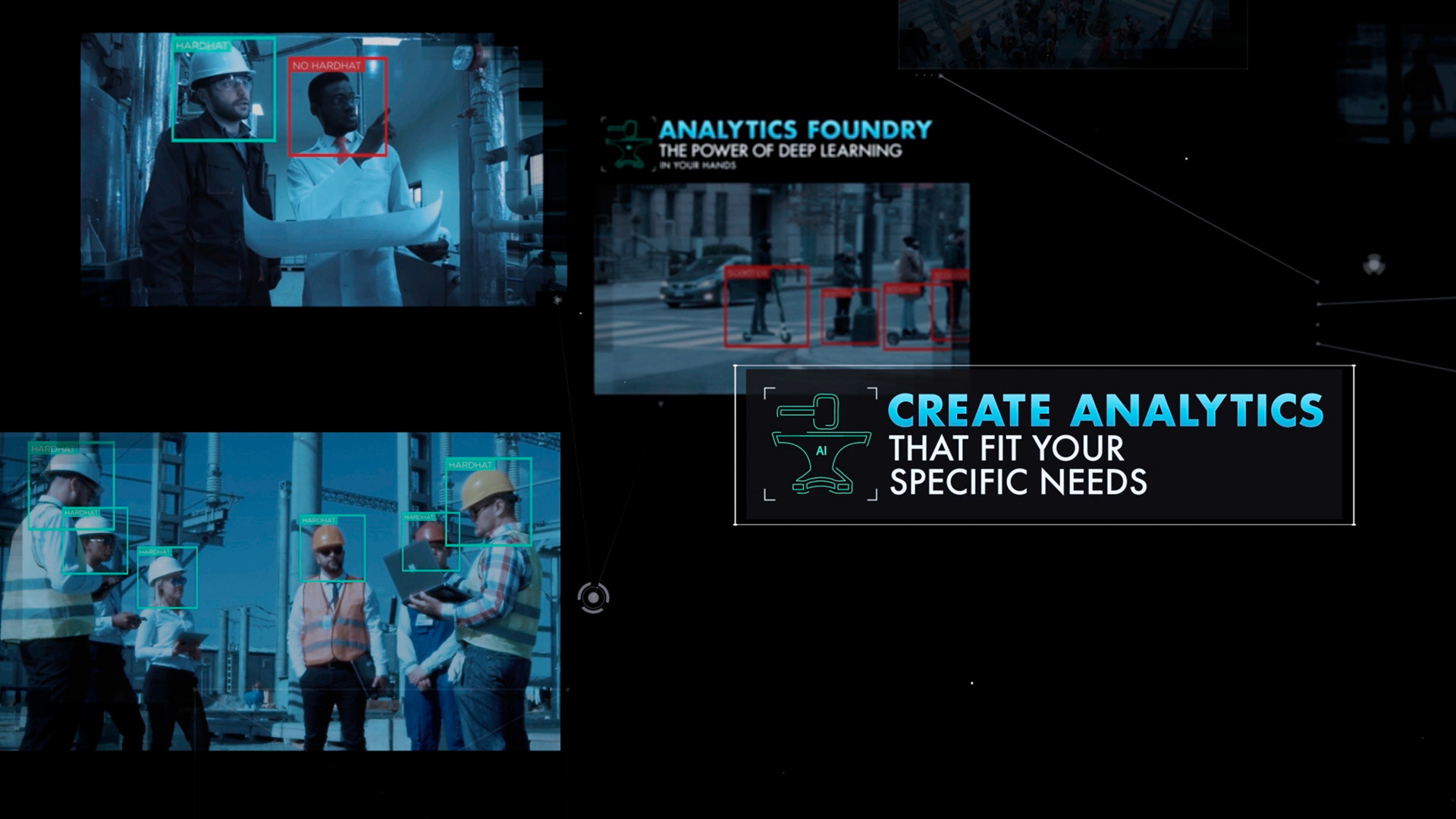This screenshot has width=1456, height=819.
Task: Select HARDHAT box on white-helmet engineer
Action: coord(224,89)
